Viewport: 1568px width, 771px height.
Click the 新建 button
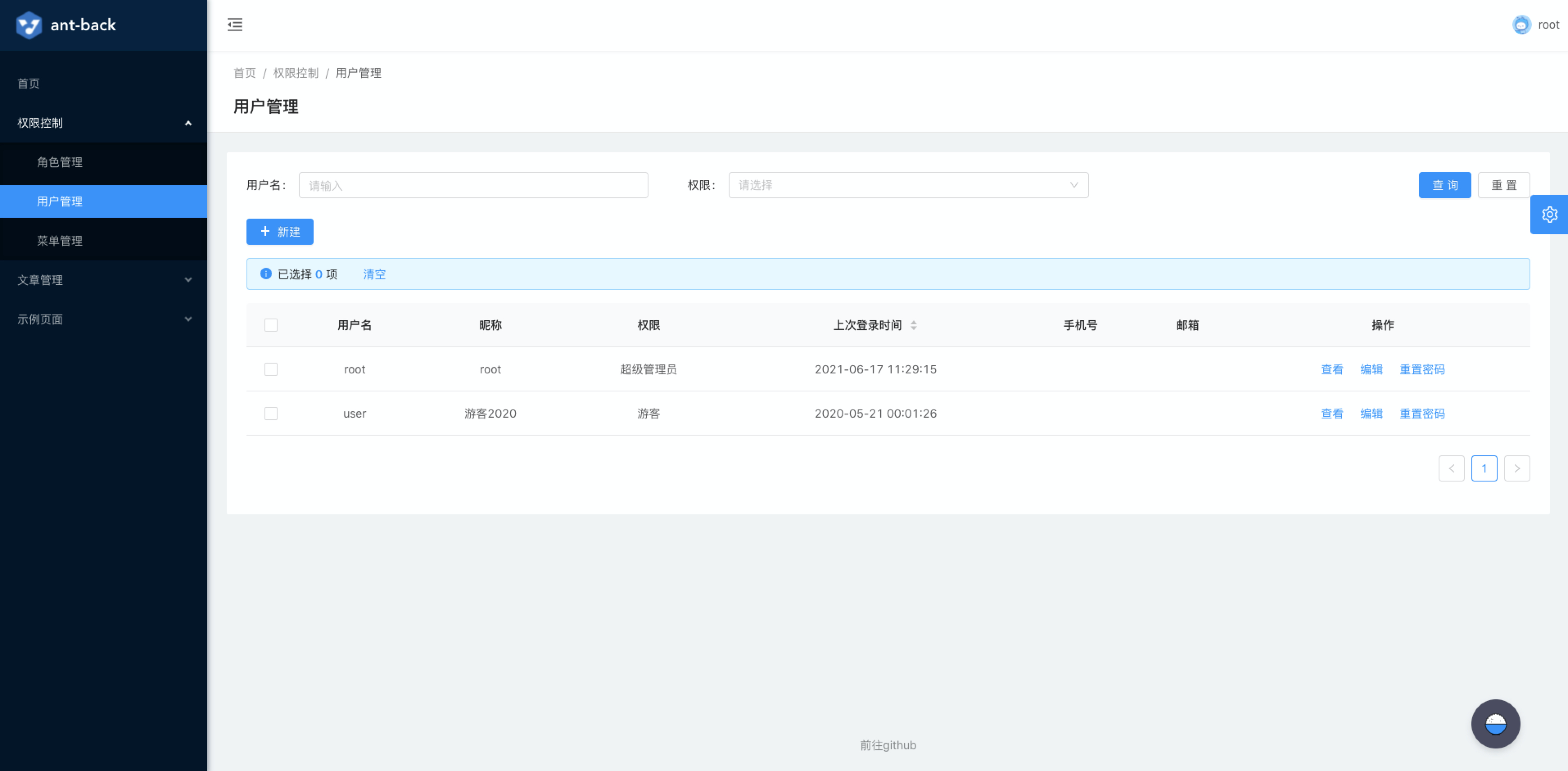[279, 232]
